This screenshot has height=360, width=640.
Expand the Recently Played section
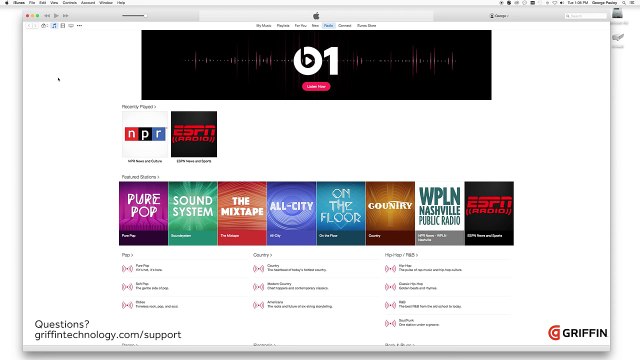pyautogui.click(x=139, y=107)
